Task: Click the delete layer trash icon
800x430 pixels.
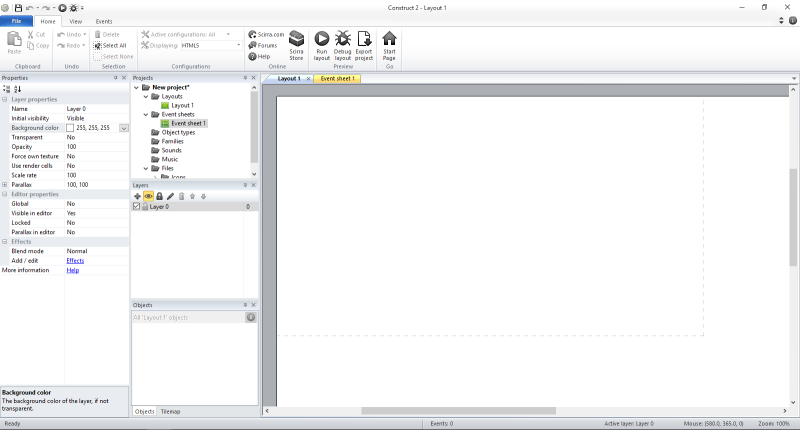Action: tap(181, 196)
